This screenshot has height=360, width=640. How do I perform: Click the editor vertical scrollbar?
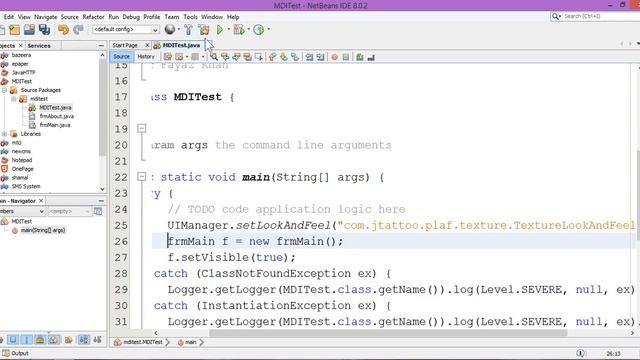[x=638, y=195]
